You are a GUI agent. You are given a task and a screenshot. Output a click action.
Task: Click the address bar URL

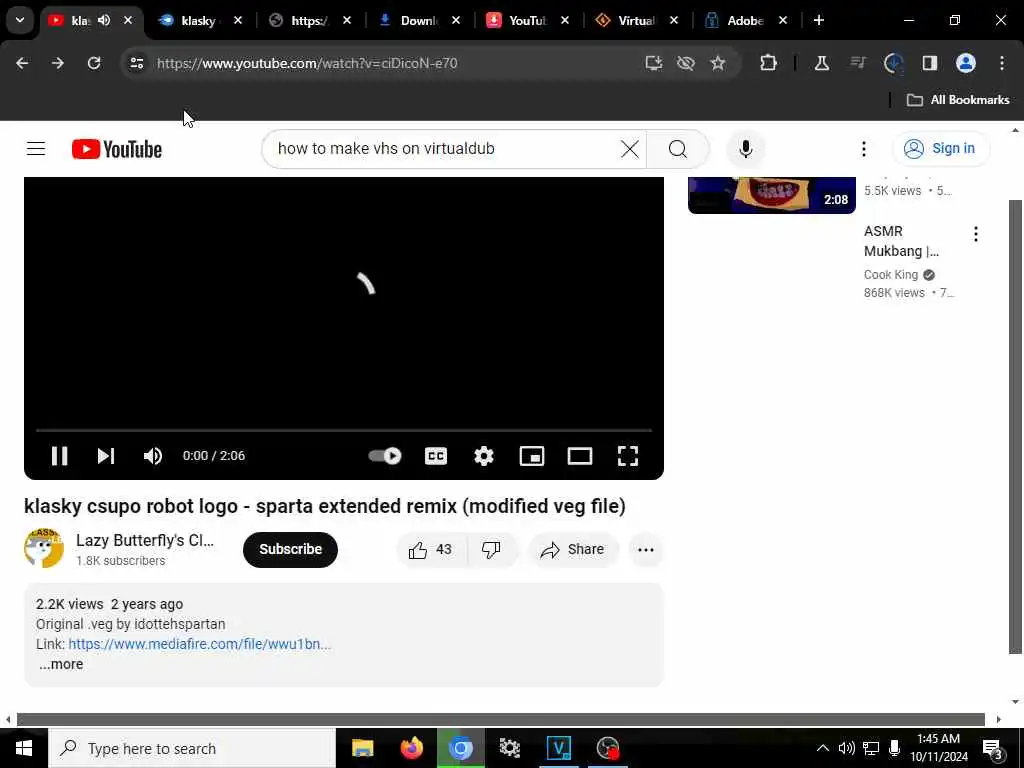coord(307,63)
